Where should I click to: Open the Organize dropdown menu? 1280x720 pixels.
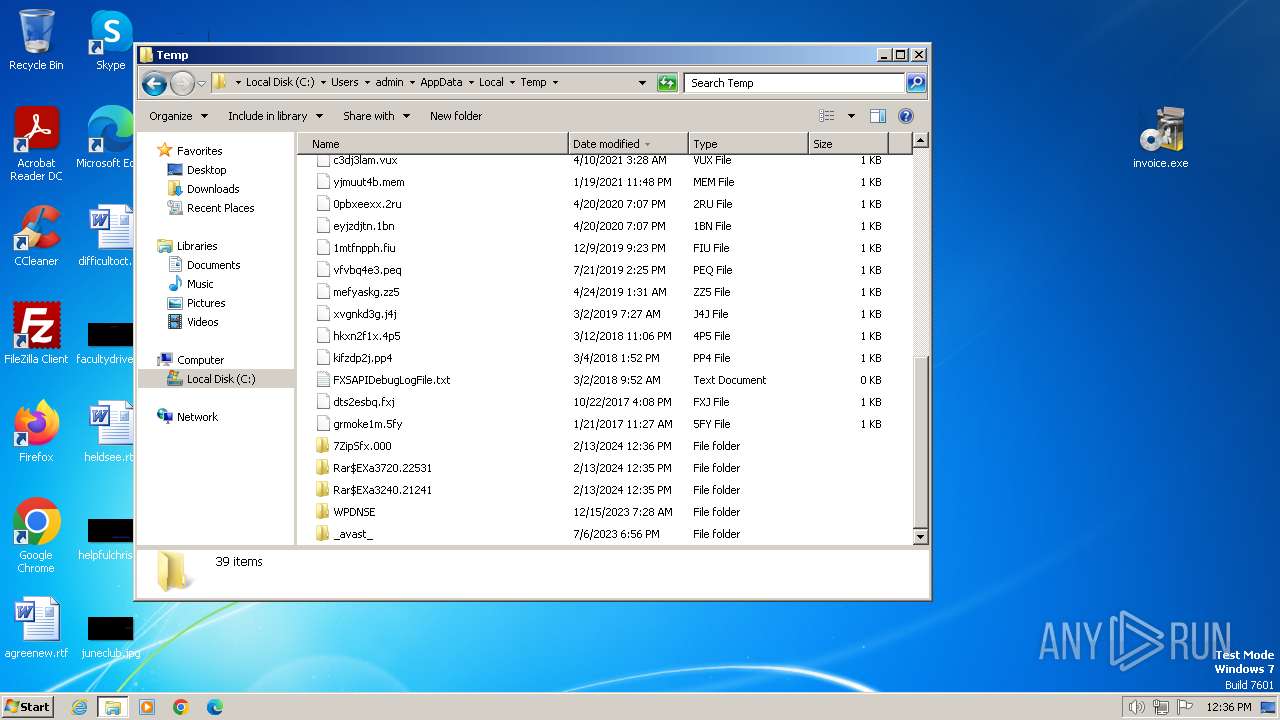[x=178, y=116]
